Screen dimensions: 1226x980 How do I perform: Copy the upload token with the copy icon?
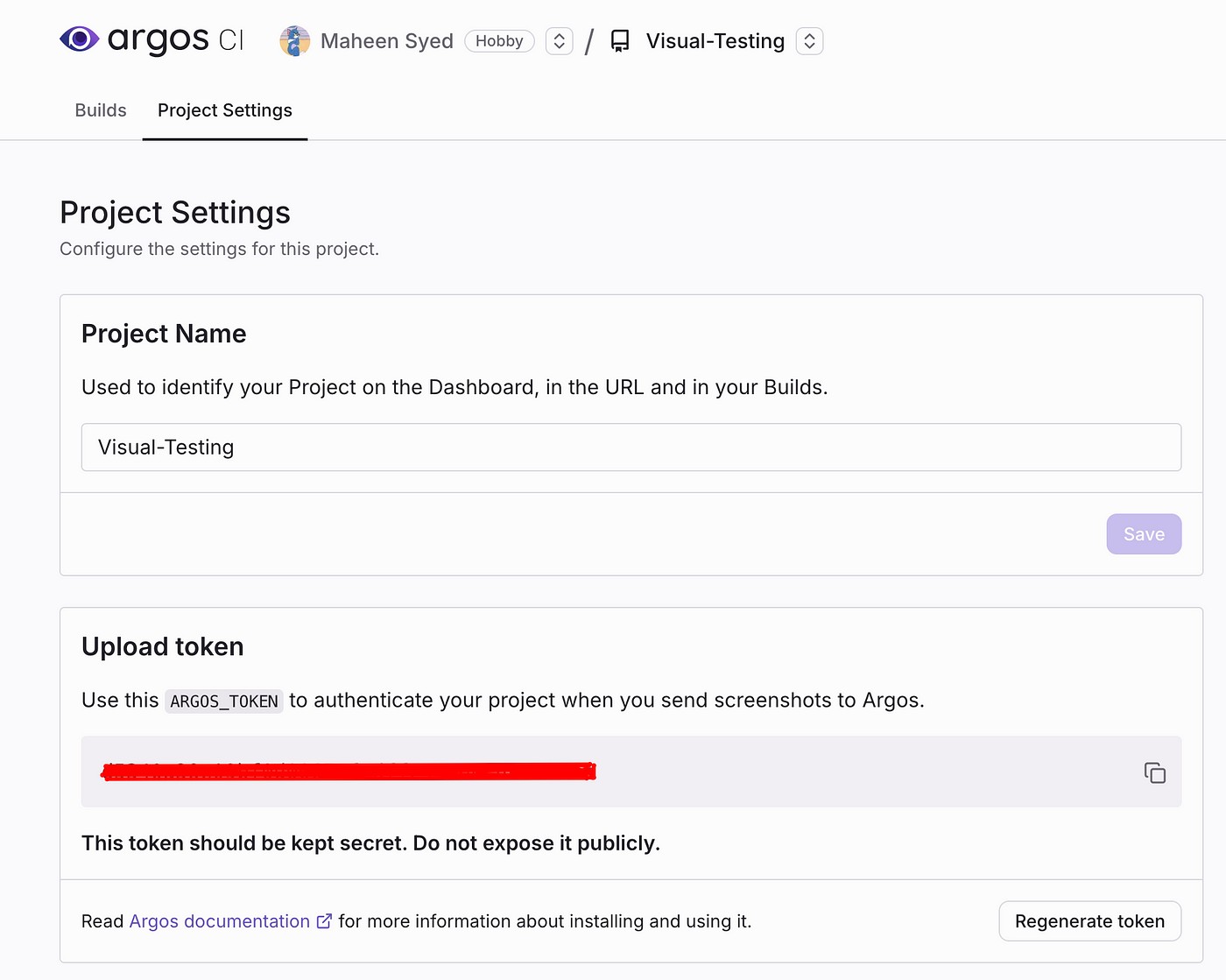(1154, 772)
